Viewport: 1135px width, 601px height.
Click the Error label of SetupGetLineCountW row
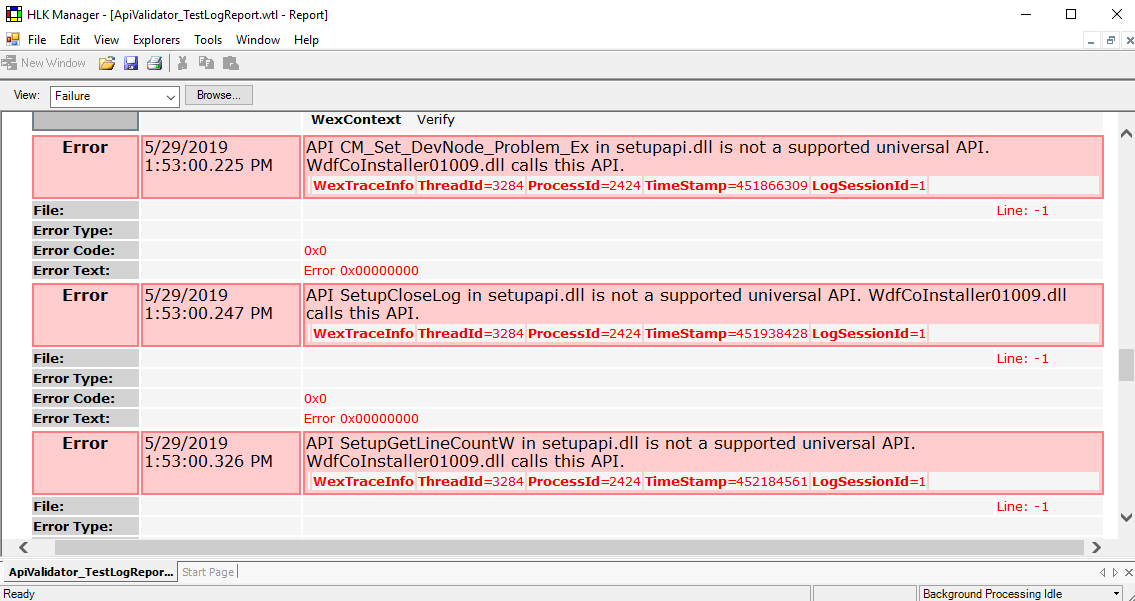tap(85, 442)
